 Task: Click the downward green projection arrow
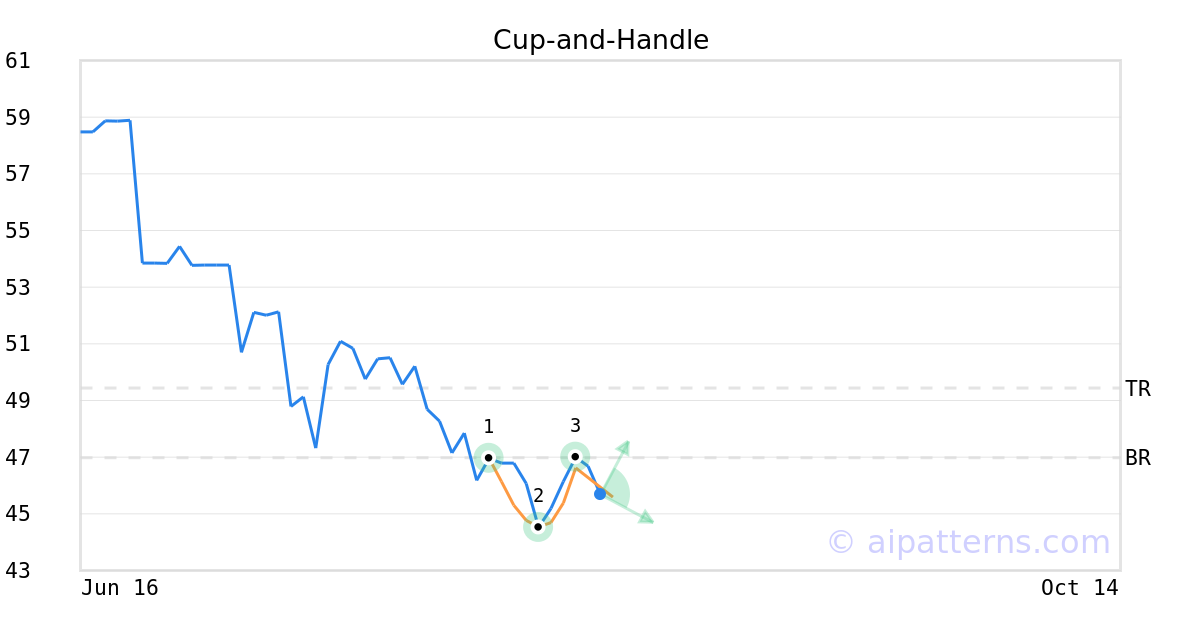click(x=628, y=508)
